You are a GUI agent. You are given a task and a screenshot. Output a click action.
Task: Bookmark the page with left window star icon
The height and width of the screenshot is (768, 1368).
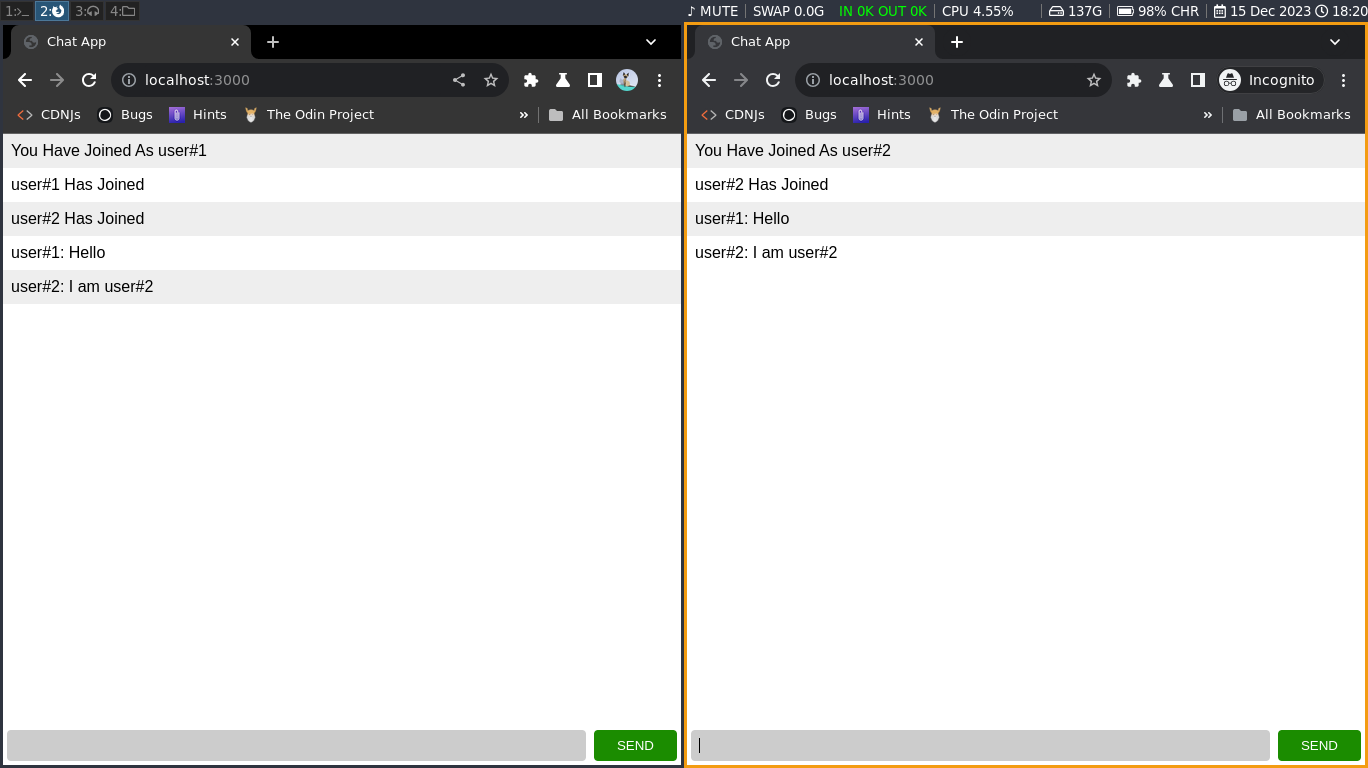(x=491, y=80)
